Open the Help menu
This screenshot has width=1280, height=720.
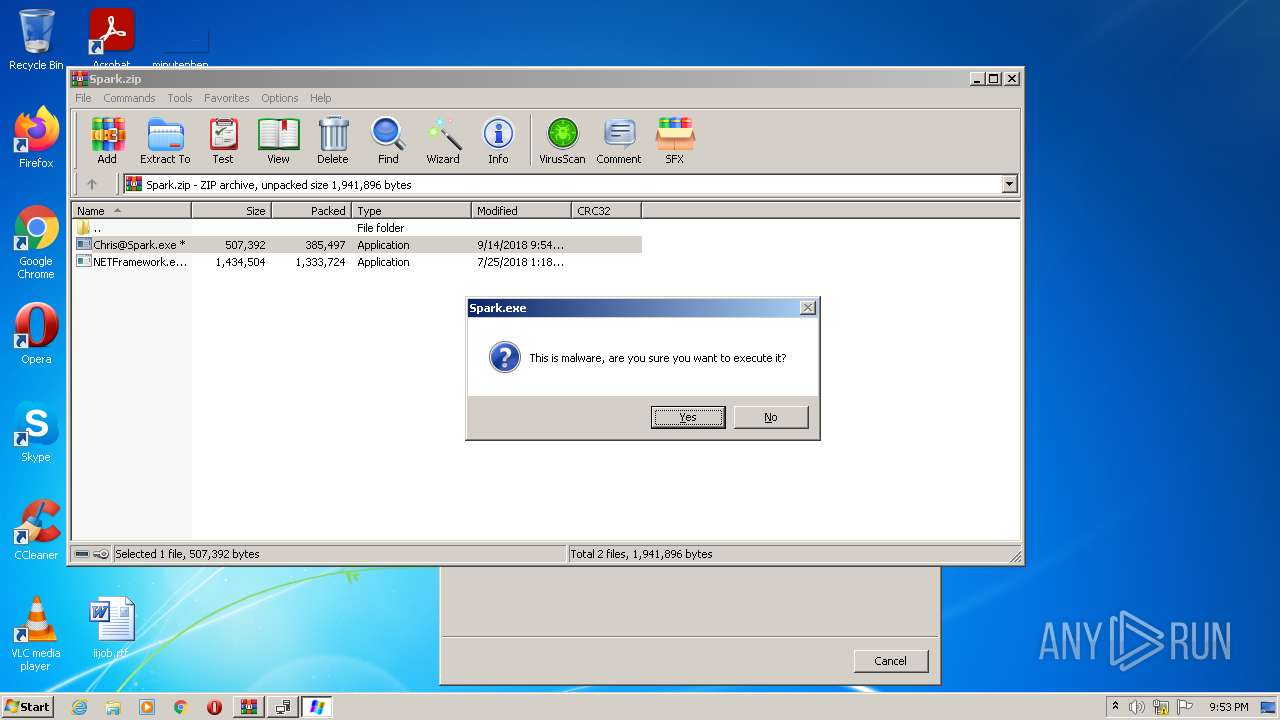point(320,98)
